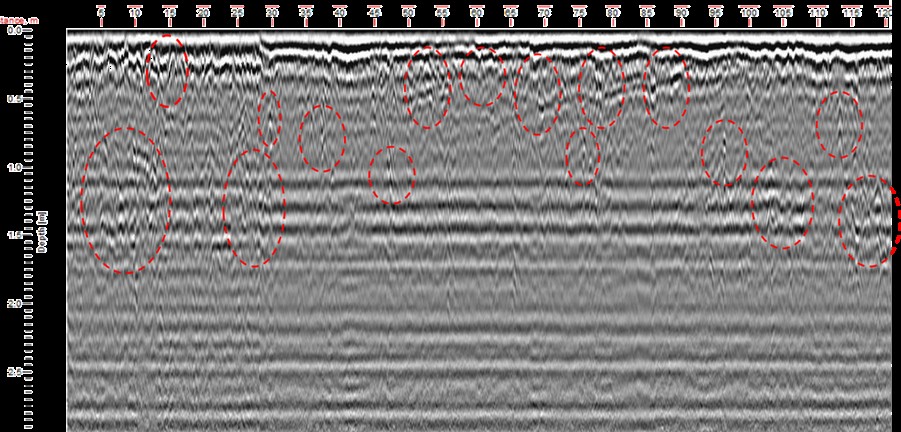Select the 0.0 depth axis label
901x432 pixels.
(x=14, y=30)
